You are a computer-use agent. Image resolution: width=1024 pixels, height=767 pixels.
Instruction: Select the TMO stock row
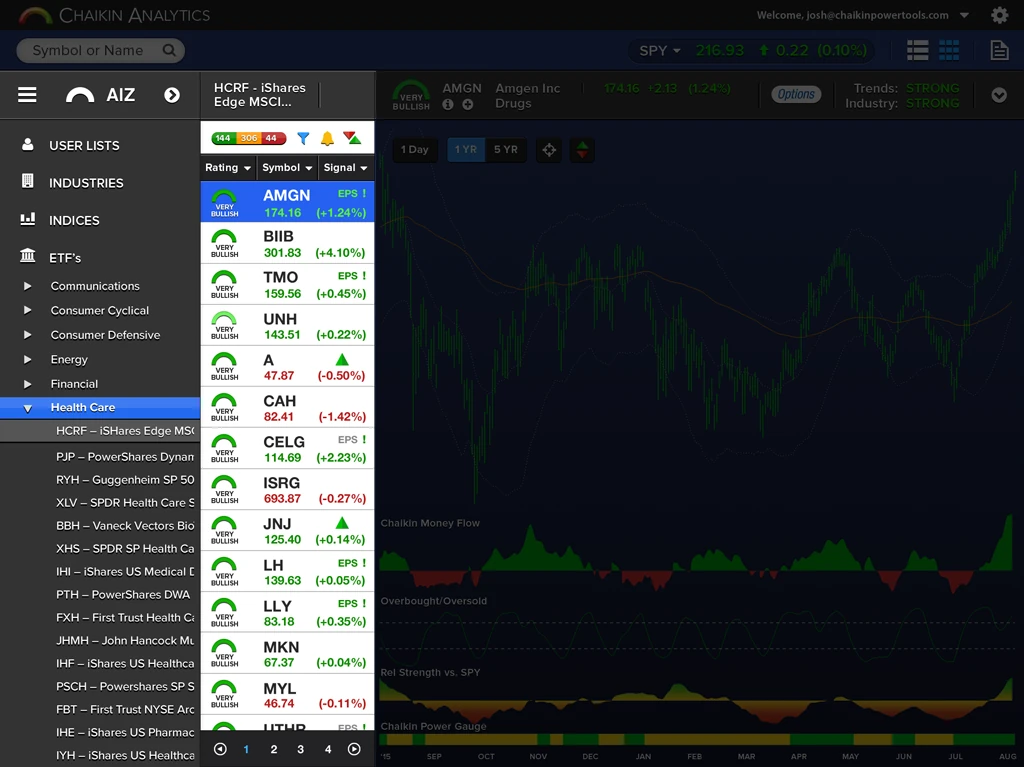pyautogui.click(x=287, y=284)
